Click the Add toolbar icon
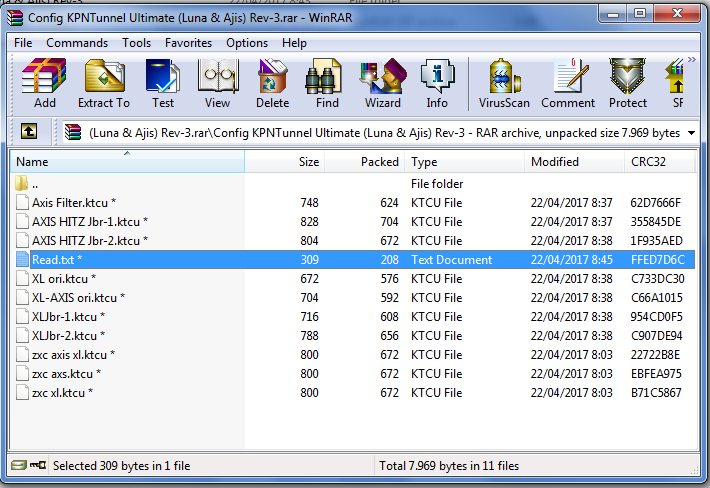 [44, 76]
